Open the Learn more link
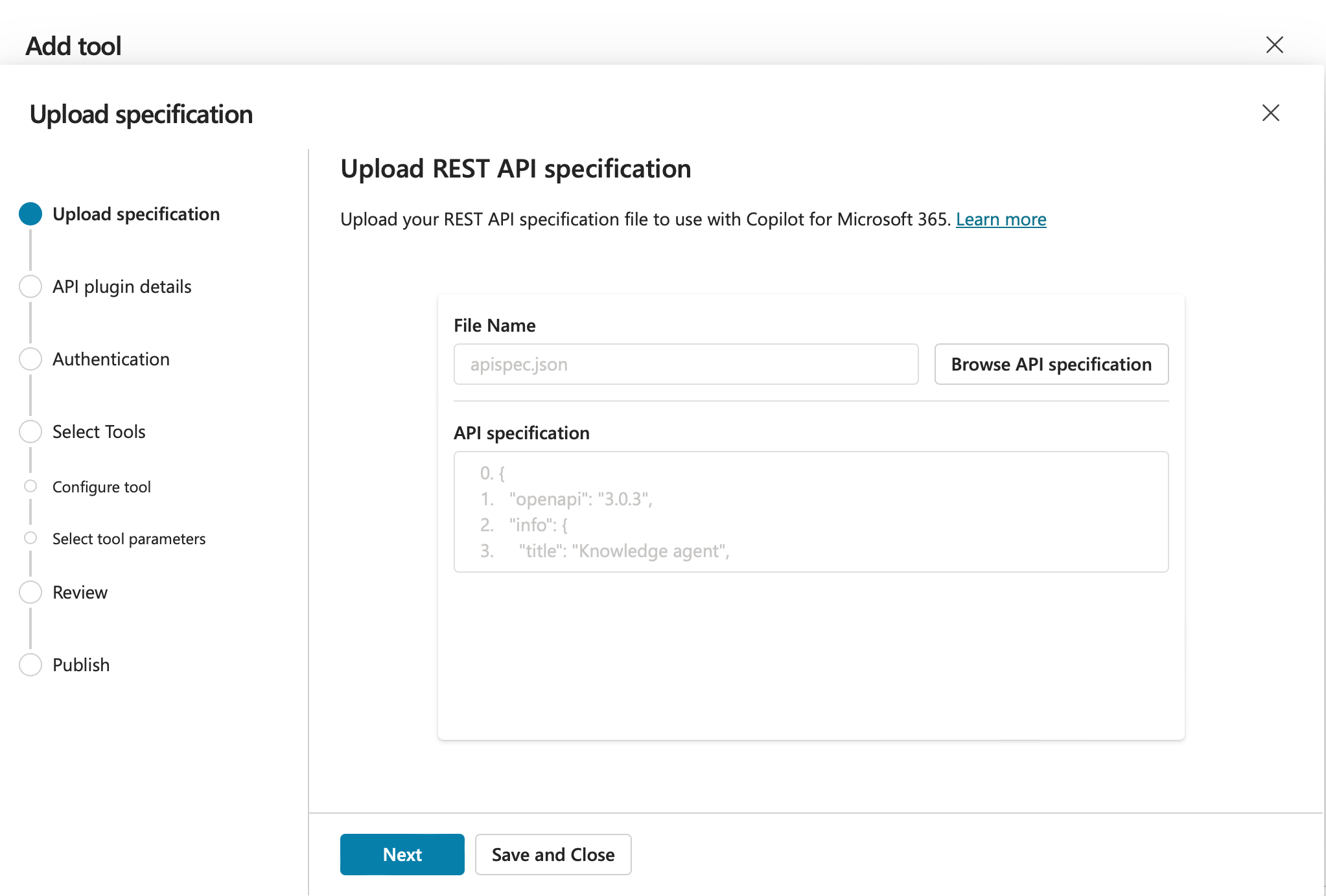 1000,219
